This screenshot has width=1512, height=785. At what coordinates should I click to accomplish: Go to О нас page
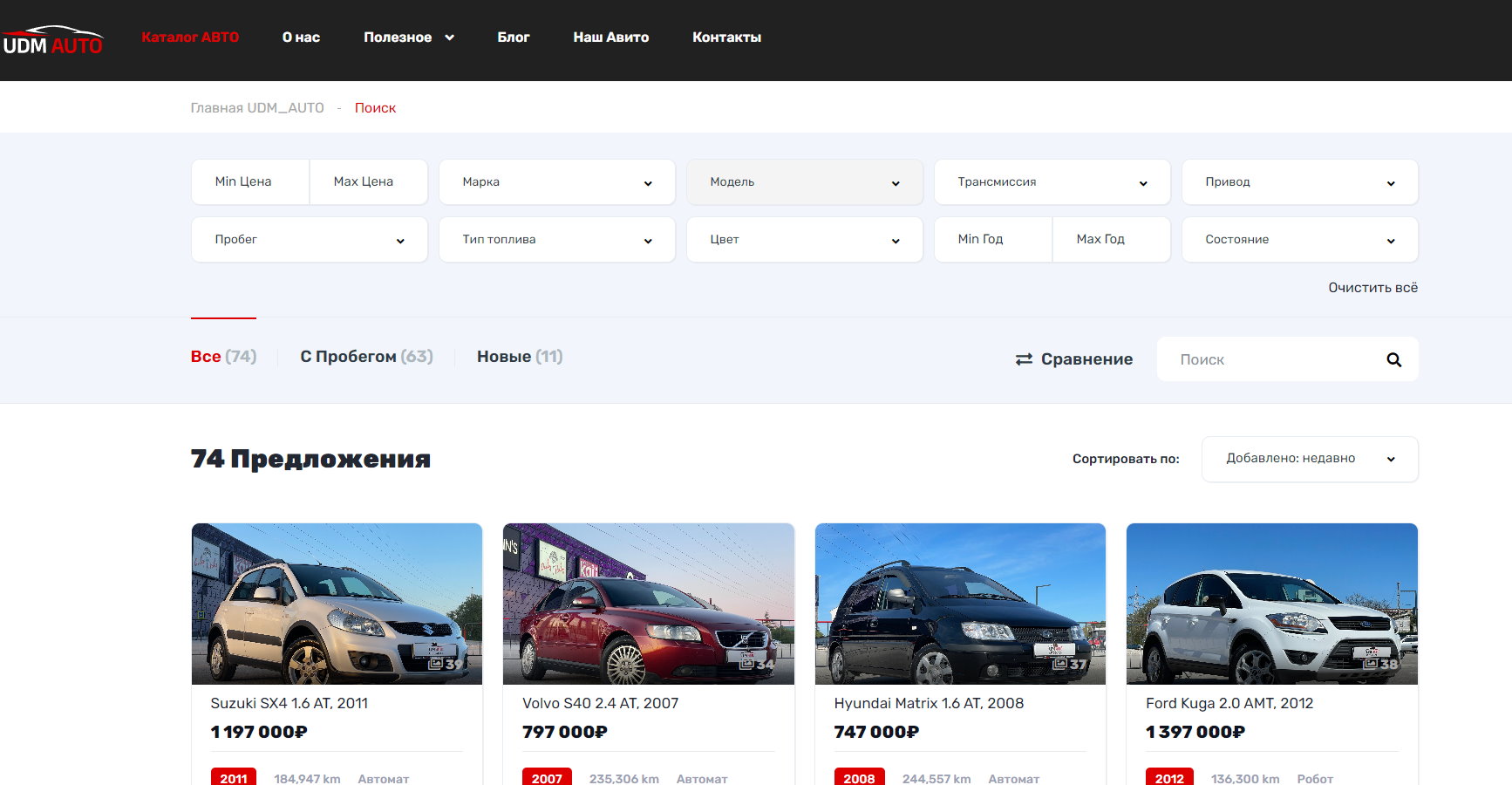click(301, 38)
